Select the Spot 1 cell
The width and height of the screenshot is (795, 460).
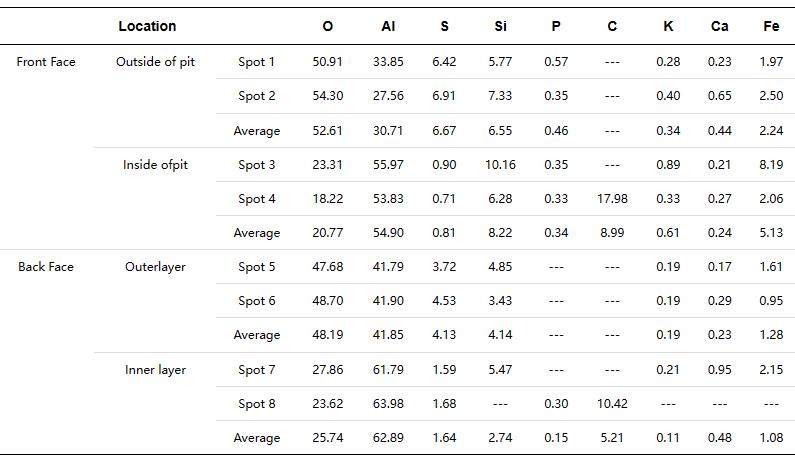(x=257, y=62)
